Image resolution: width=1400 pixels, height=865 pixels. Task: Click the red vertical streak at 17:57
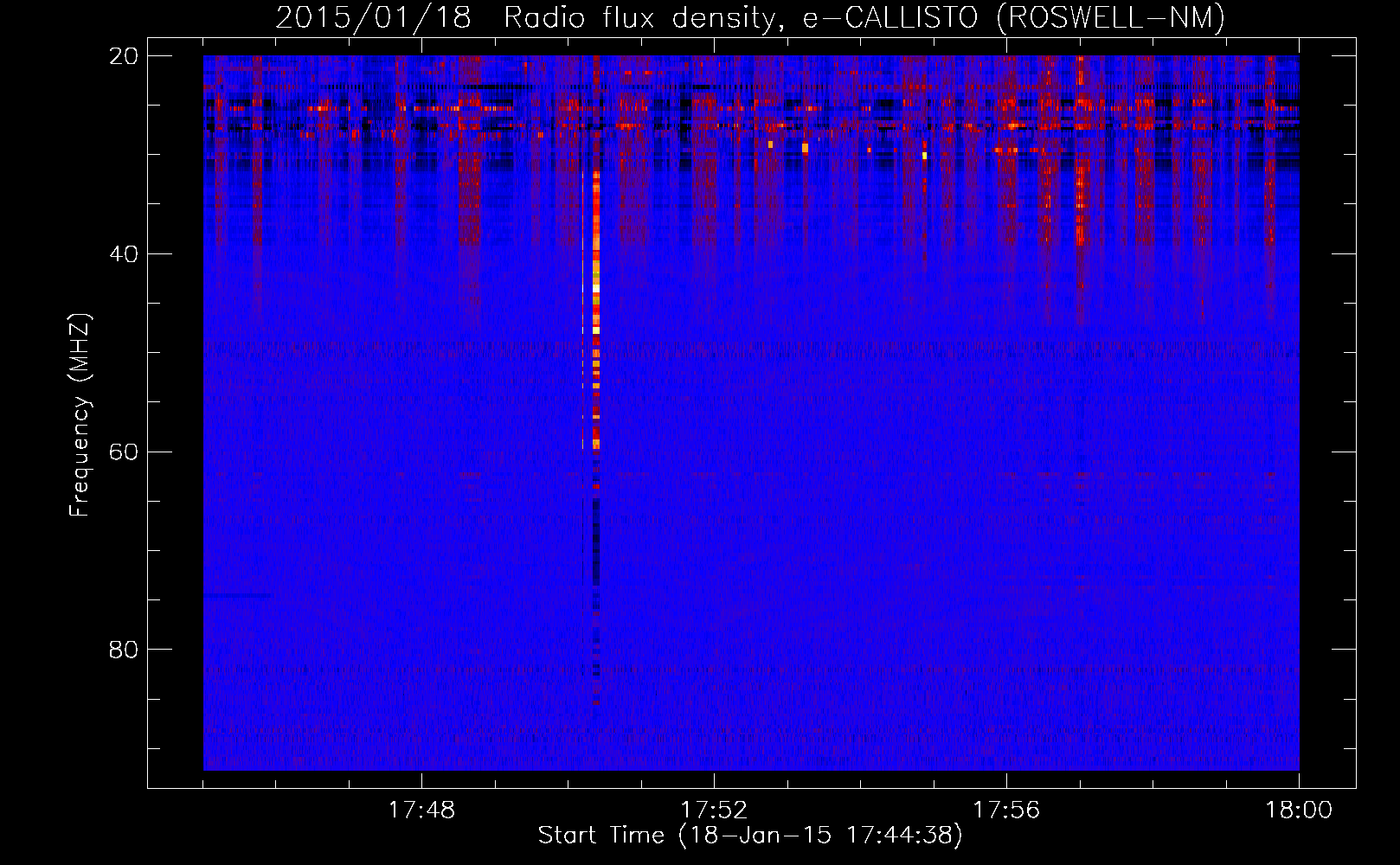pyautogui.click(x=1079, y=199)
